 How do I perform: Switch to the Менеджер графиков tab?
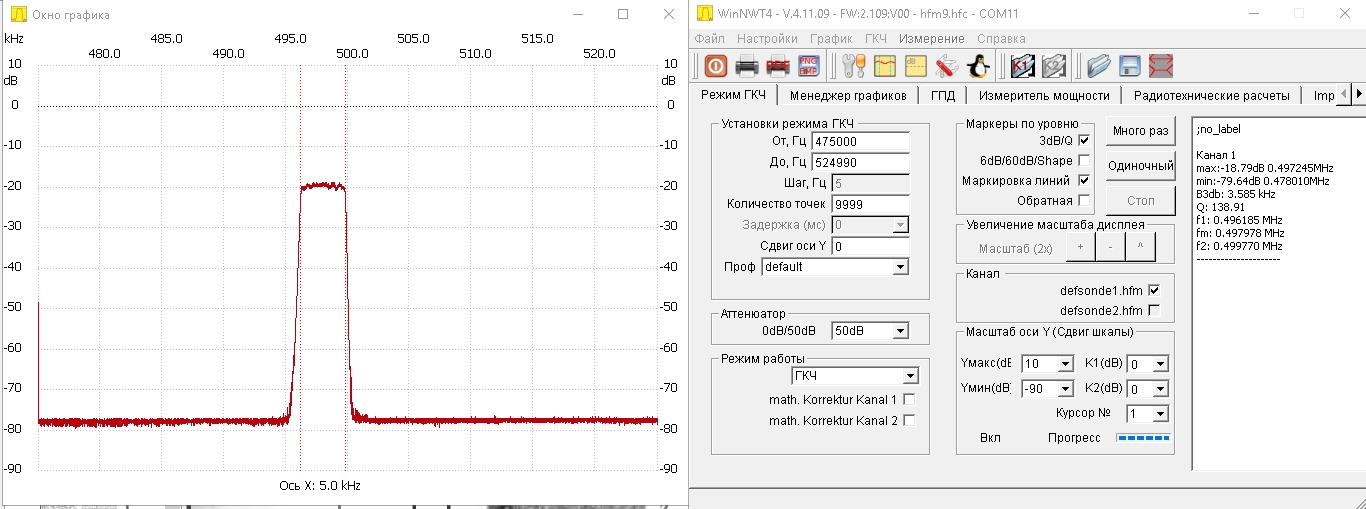click(x=847, y=96)
